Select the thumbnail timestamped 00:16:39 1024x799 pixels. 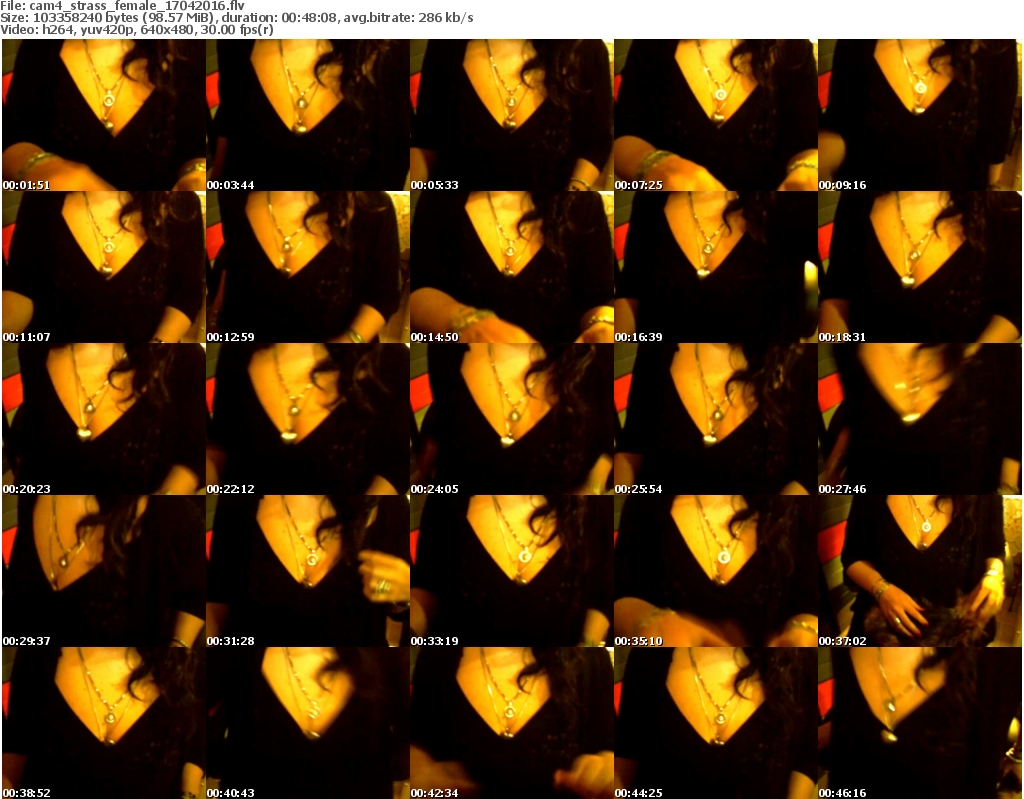coord(716,267)
